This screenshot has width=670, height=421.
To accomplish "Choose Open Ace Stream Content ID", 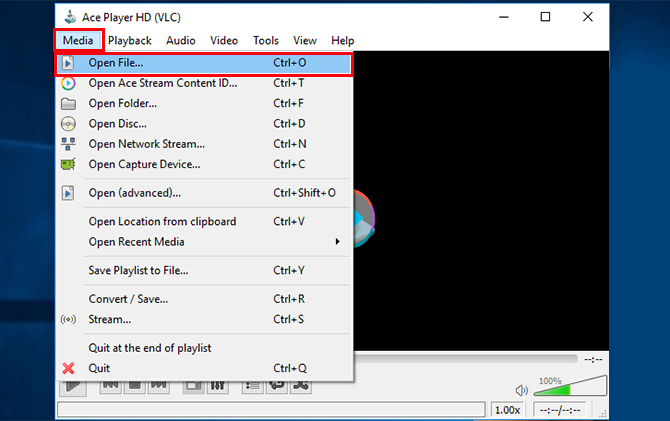I will (x=163, y=83).
